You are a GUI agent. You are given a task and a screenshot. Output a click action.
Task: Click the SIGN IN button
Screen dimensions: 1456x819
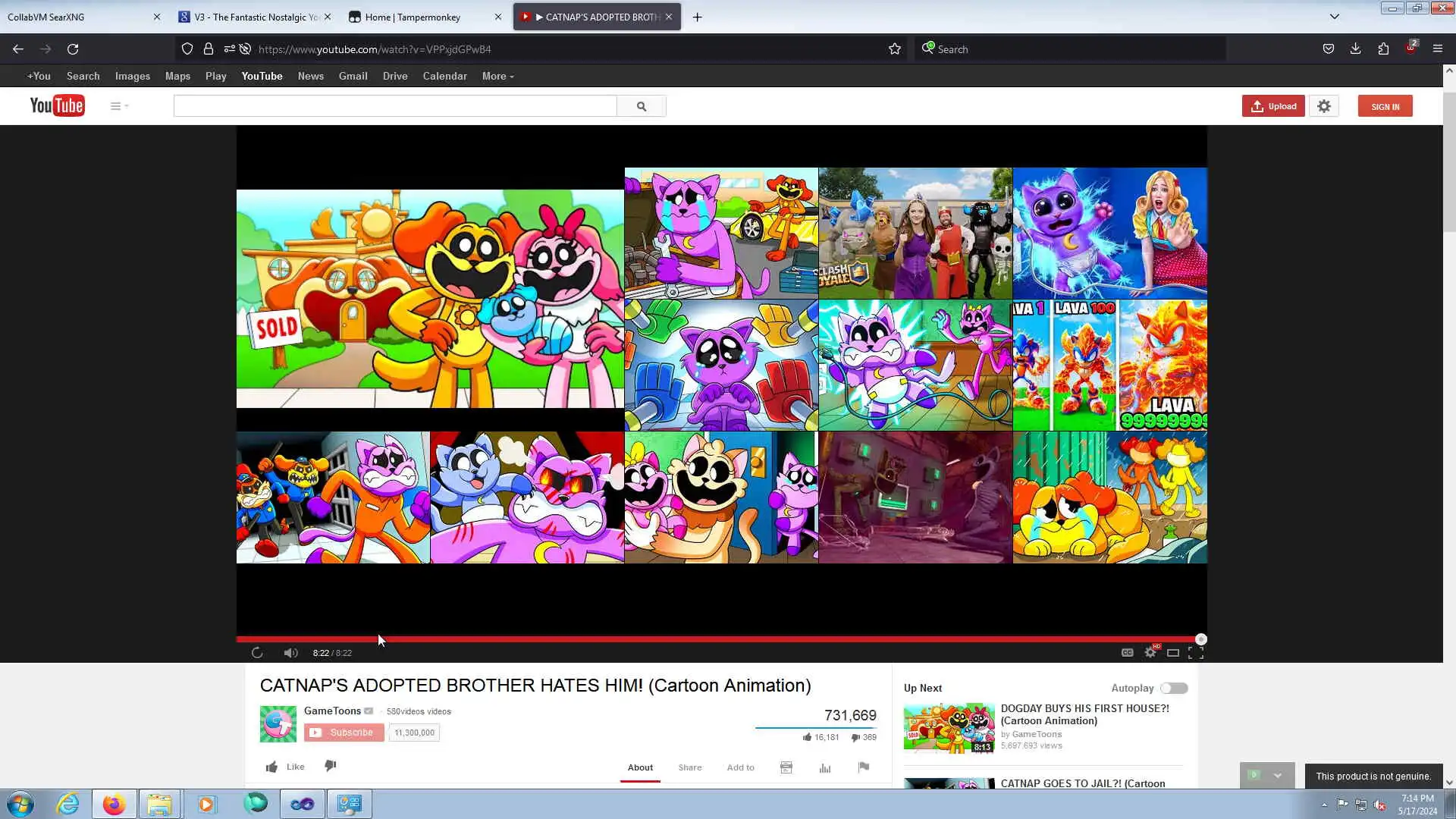1385,106
